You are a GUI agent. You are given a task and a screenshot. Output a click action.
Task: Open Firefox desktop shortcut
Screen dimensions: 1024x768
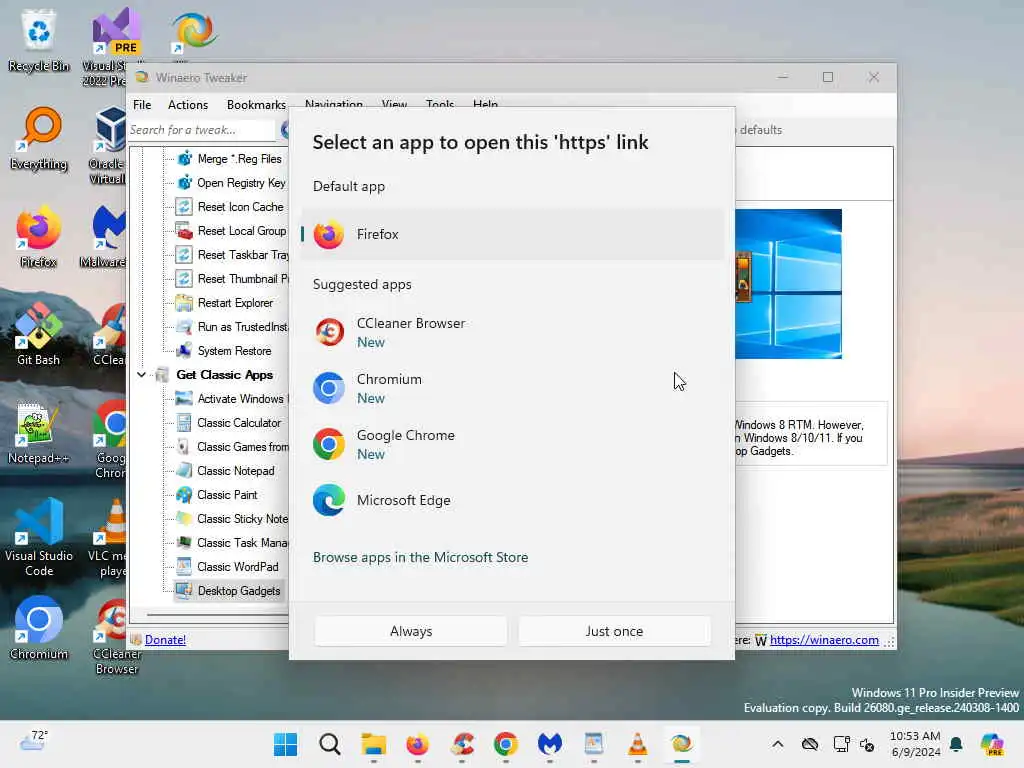tap(39, 237)
